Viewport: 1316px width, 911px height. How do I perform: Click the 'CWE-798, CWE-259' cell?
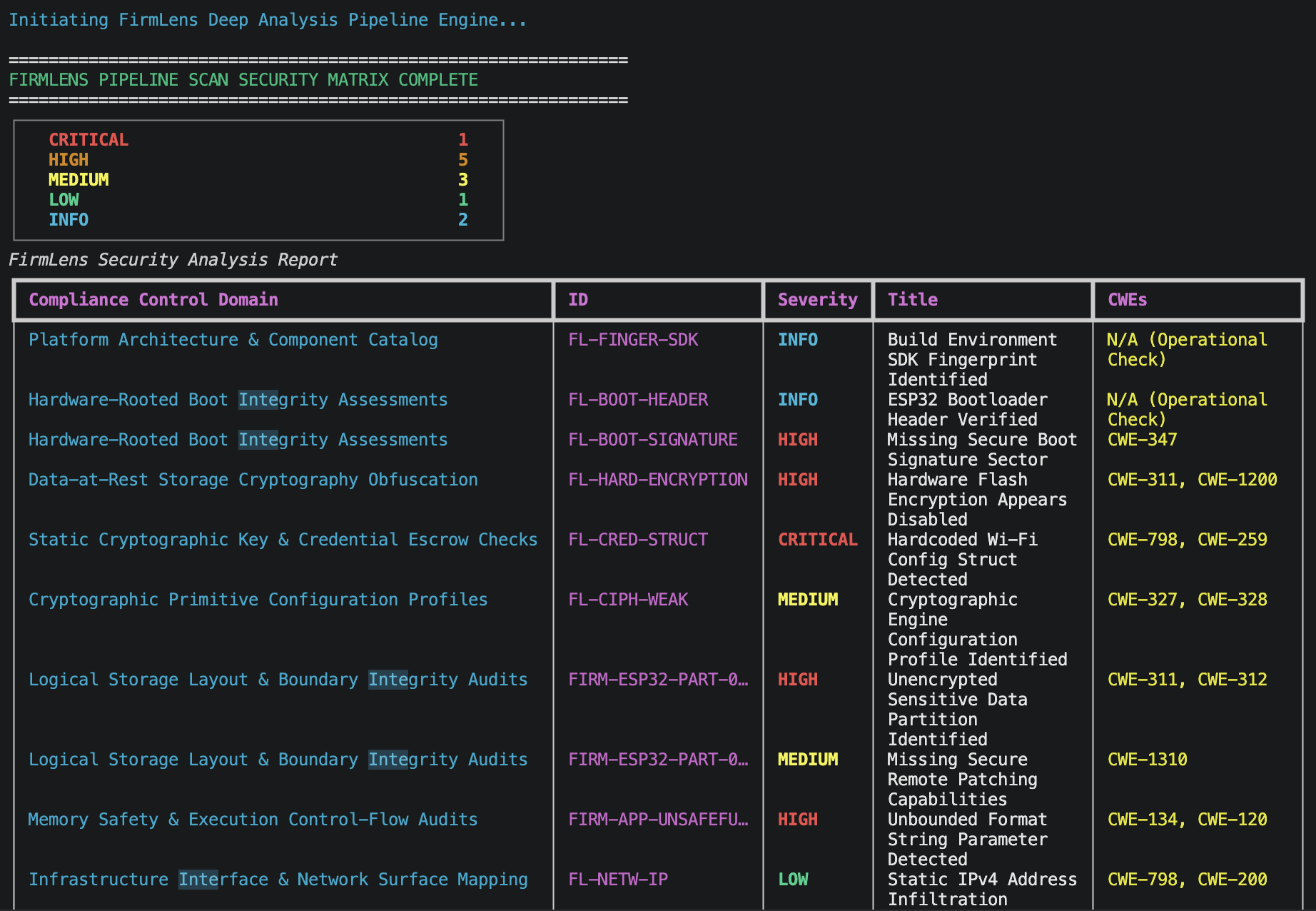click(x=1188, y=540)
